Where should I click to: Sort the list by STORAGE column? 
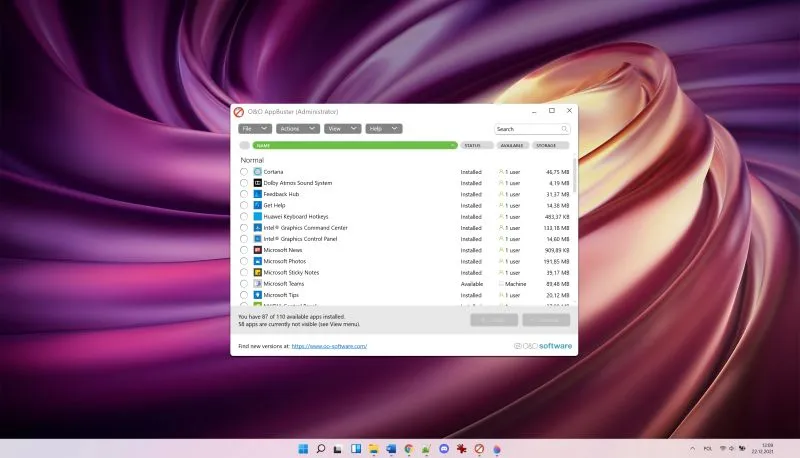tap(550, 145)
